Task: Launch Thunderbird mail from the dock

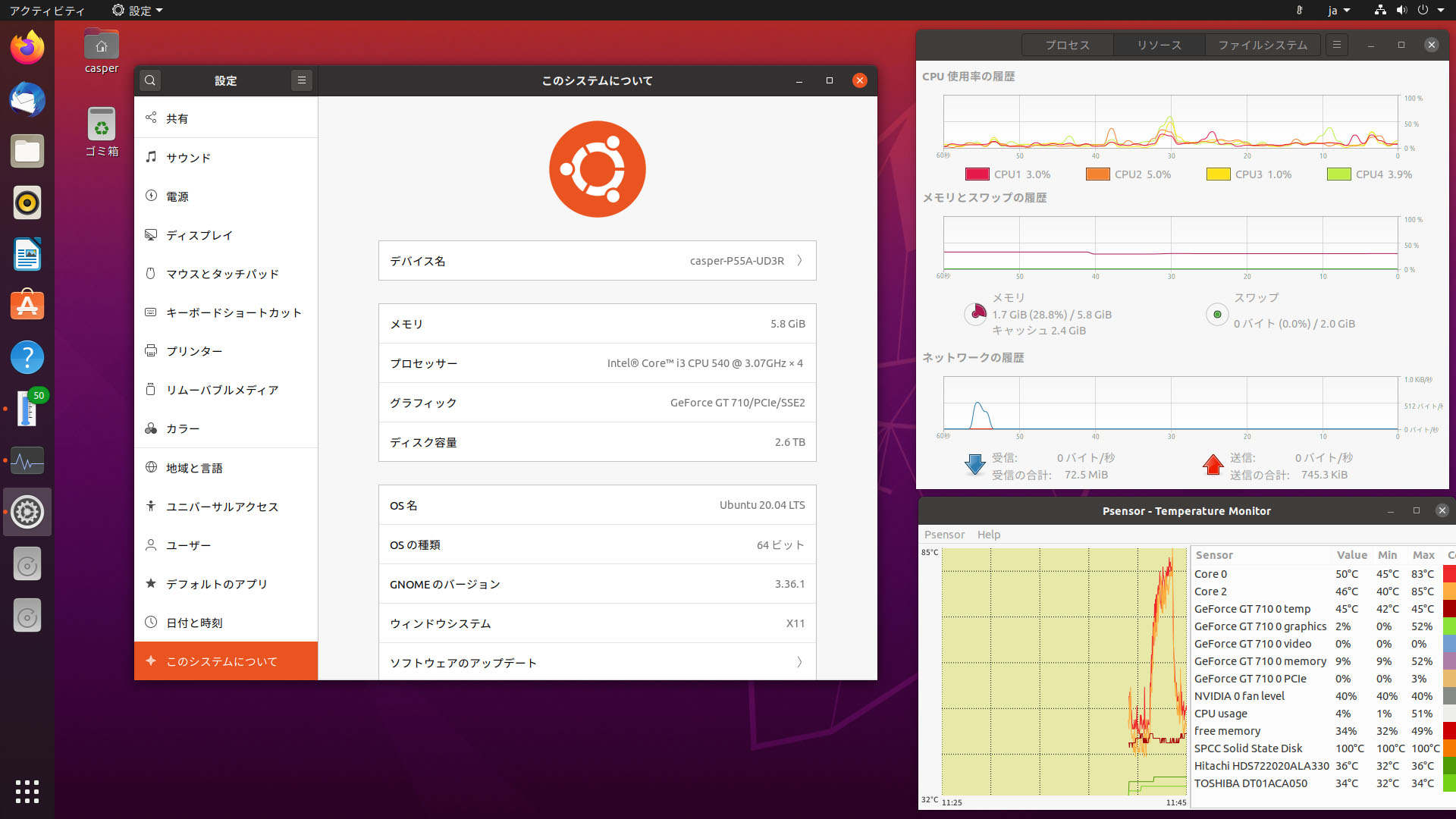Action: 27,100
